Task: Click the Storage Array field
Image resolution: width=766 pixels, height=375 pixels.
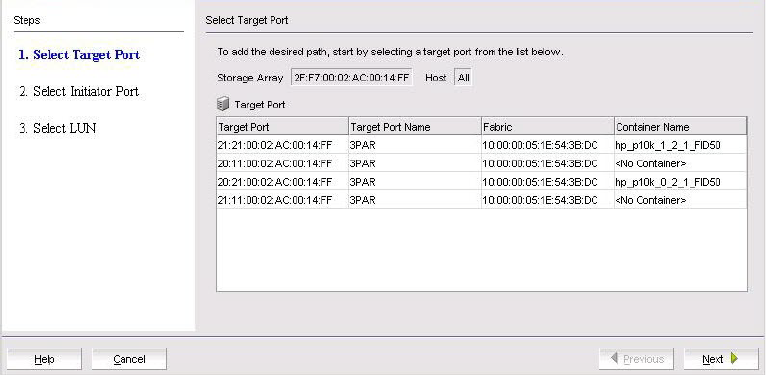Action: (x=352, y=78)
